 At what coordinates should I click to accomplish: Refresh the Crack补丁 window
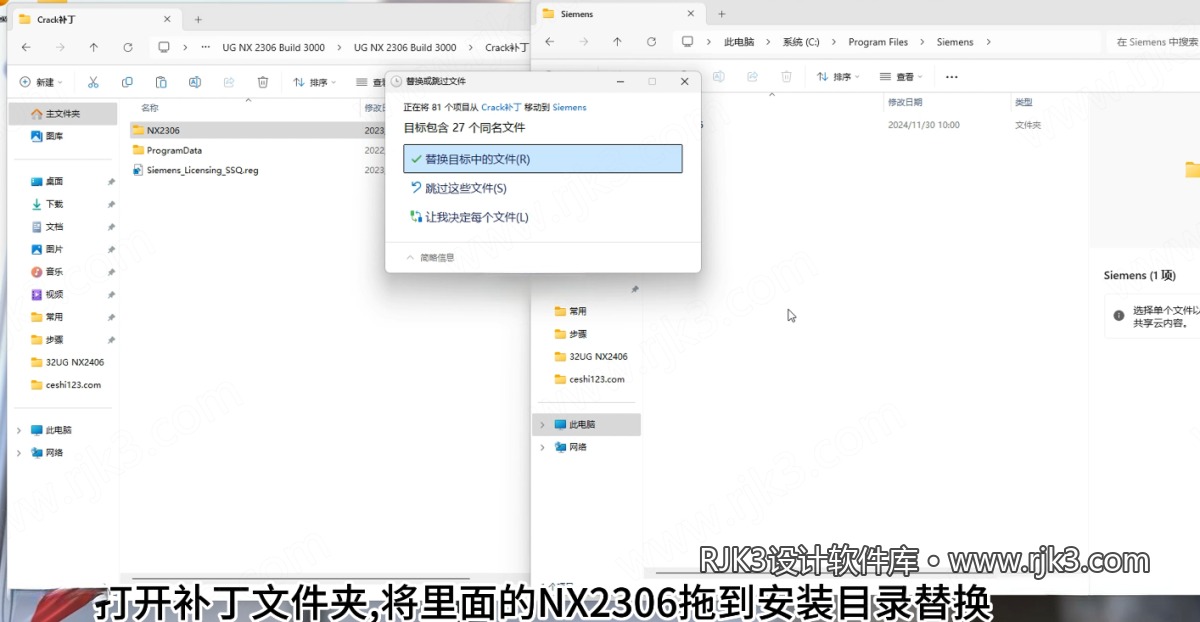(128, 47)
